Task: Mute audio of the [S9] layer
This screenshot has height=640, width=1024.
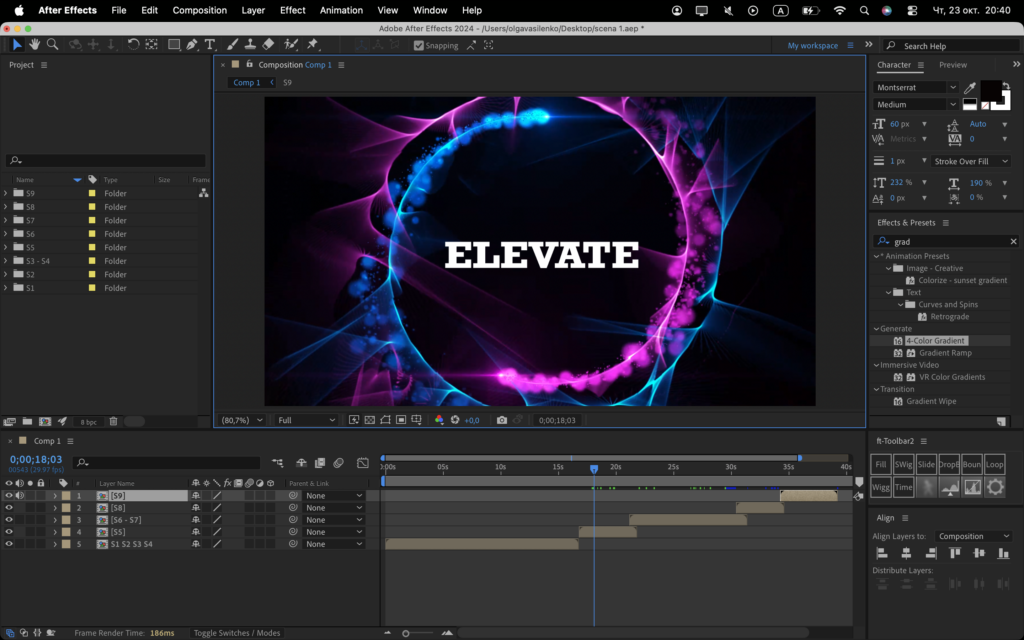Action: pos(20,496)
